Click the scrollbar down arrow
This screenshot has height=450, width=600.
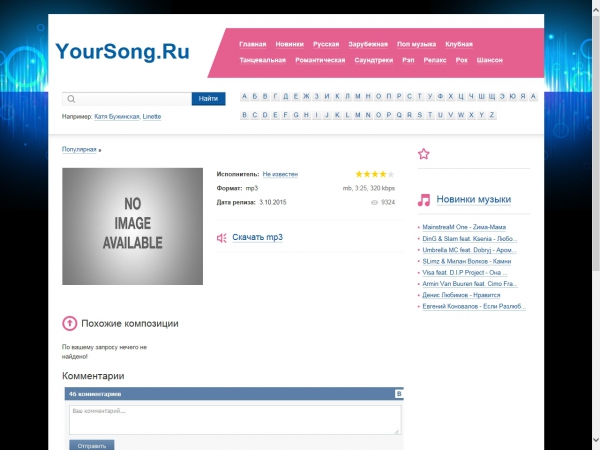click(596, 440)
